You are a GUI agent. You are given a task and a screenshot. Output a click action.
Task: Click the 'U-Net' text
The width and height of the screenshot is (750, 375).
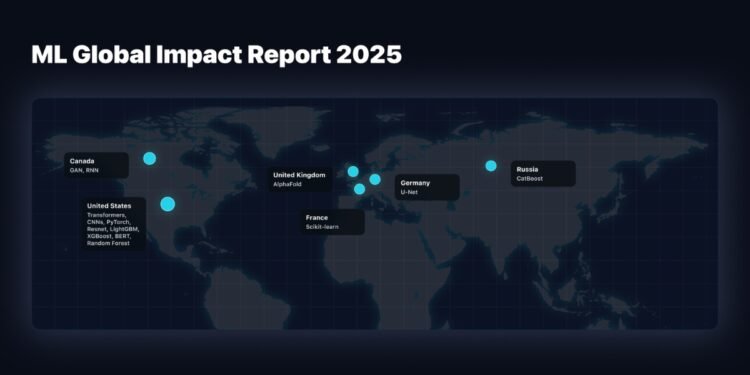pyautogui.click(x=408, y=192)
